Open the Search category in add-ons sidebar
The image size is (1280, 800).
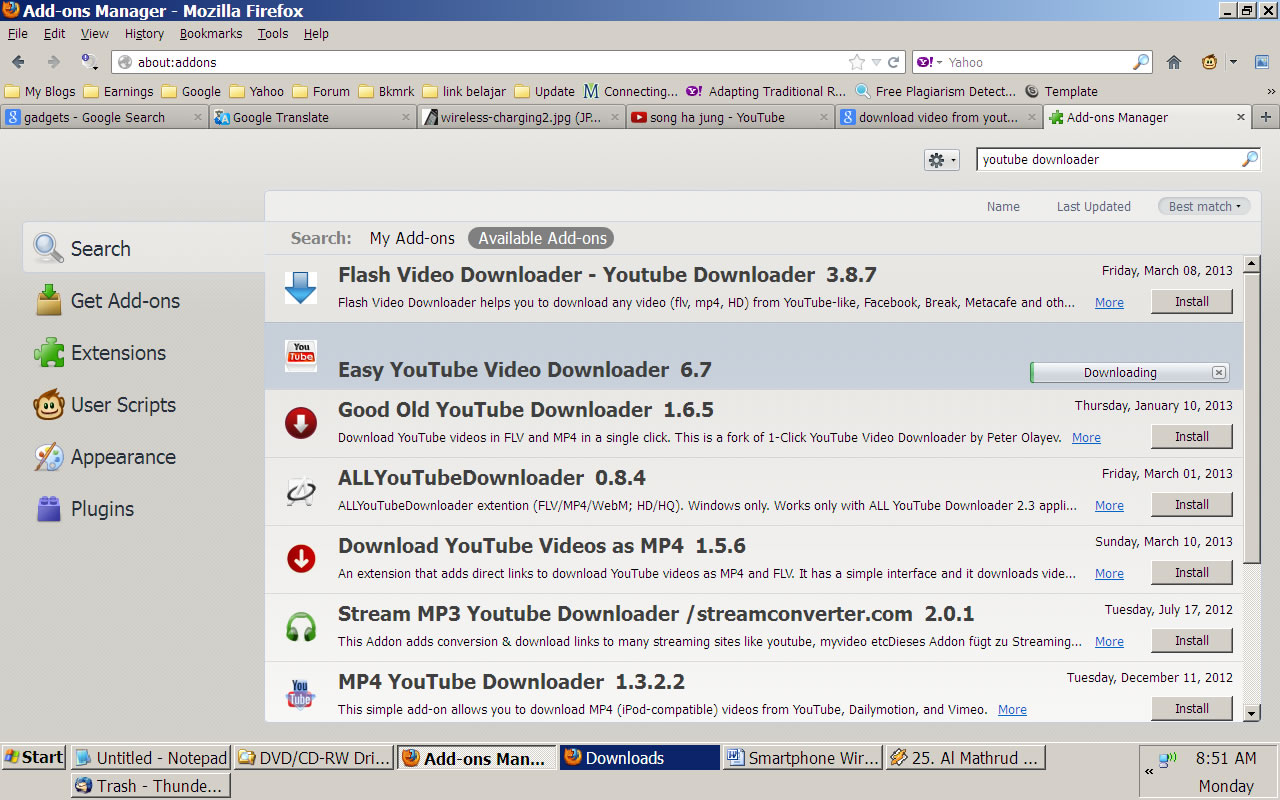click(143, 248)
